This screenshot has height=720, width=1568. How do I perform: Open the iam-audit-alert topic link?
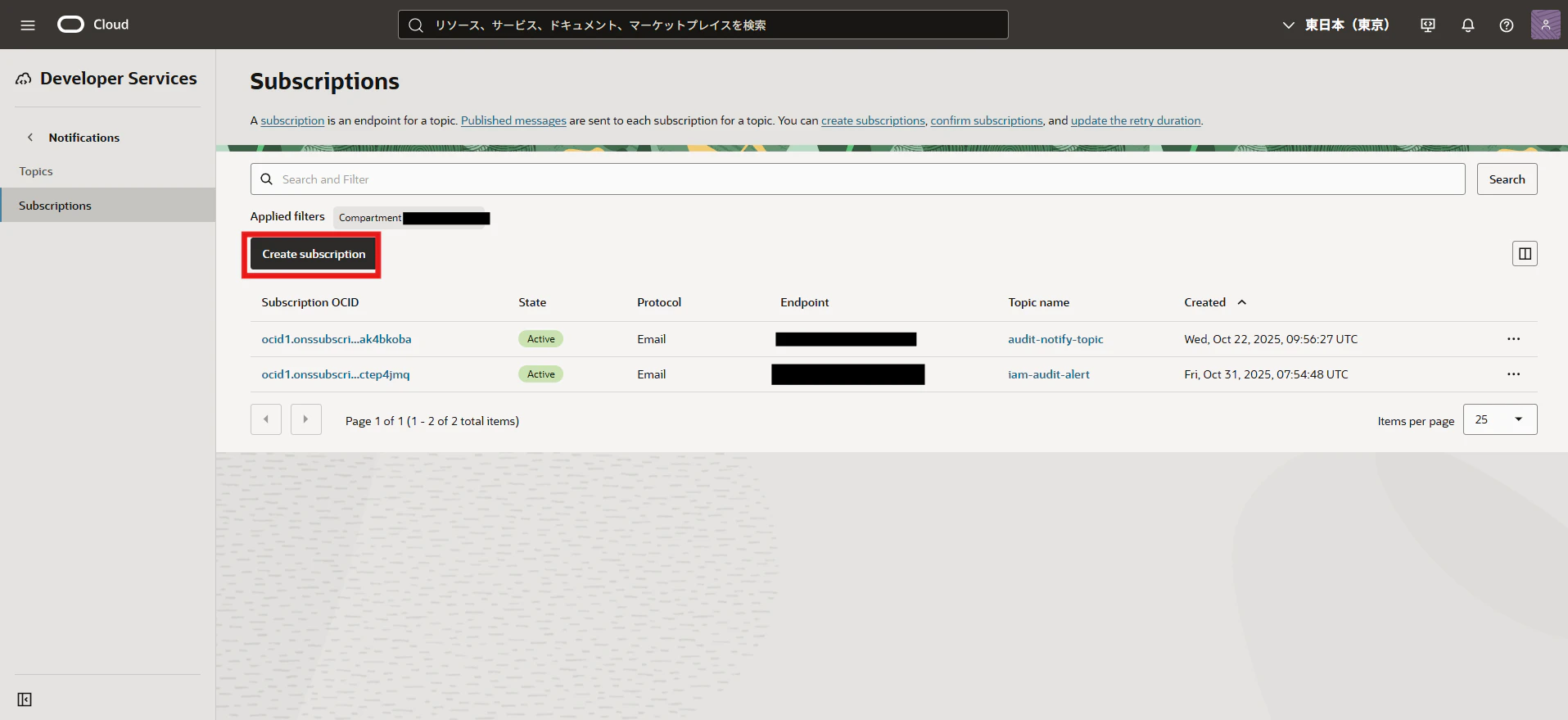(x=1049, y=374)
